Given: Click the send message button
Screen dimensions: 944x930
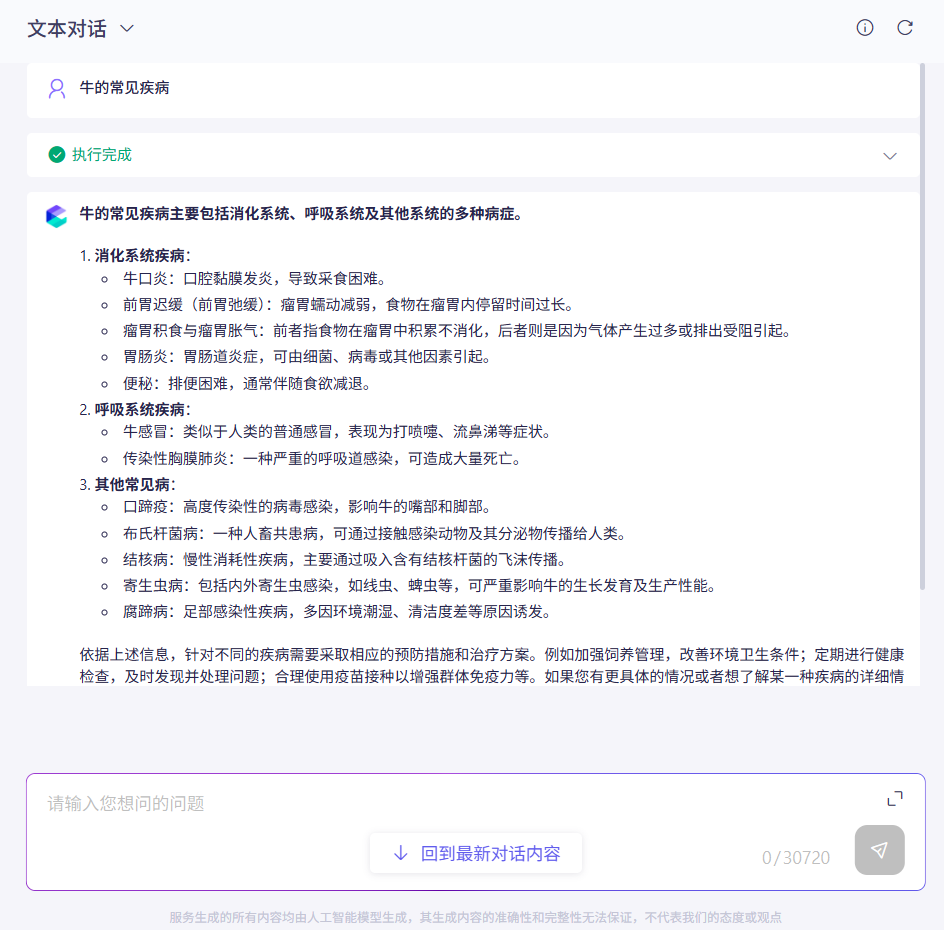Looking at the screenshot, I should click(x=879, y=850).
